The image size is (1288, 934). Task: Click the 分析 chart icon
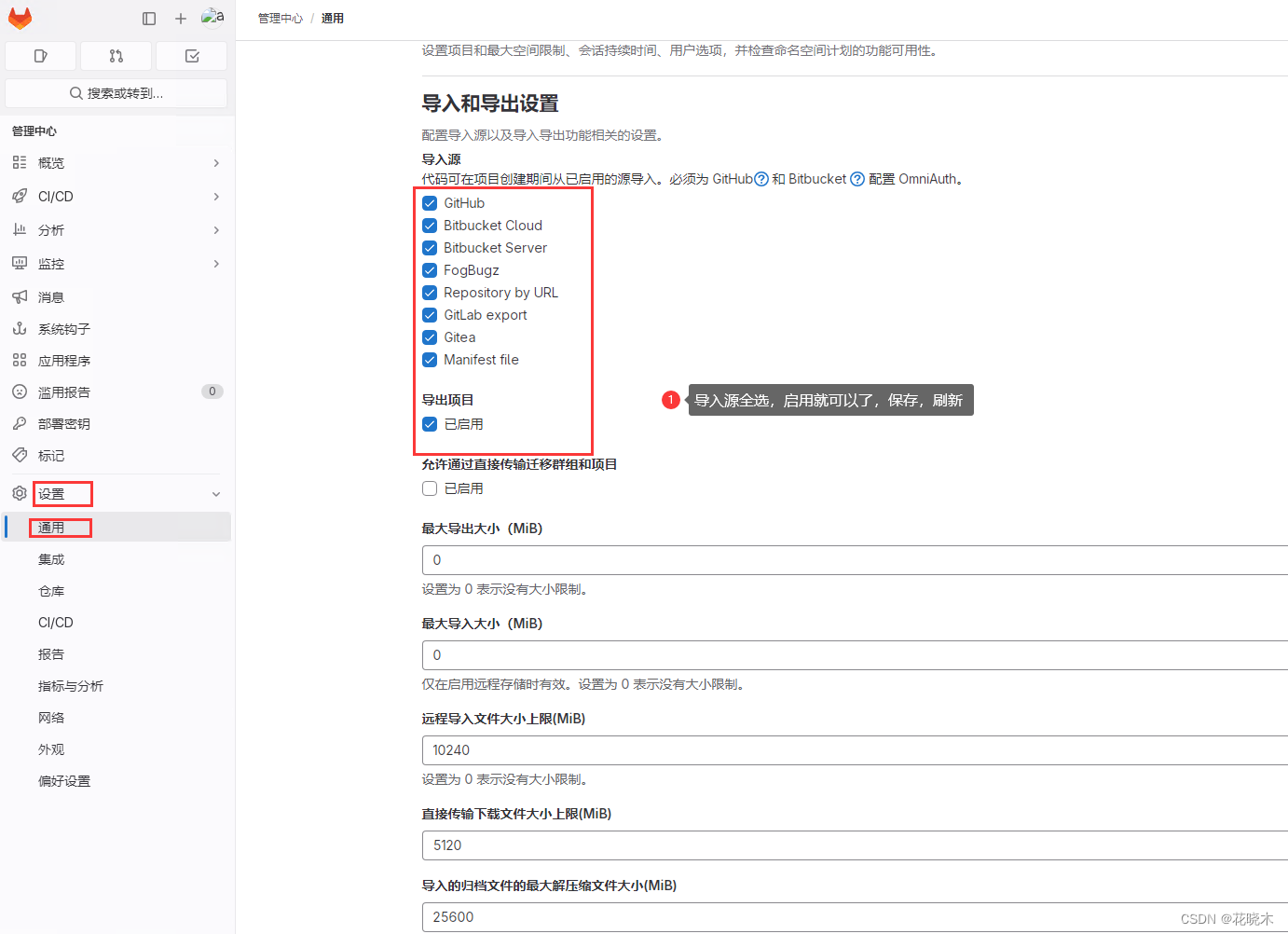[20, 229]
